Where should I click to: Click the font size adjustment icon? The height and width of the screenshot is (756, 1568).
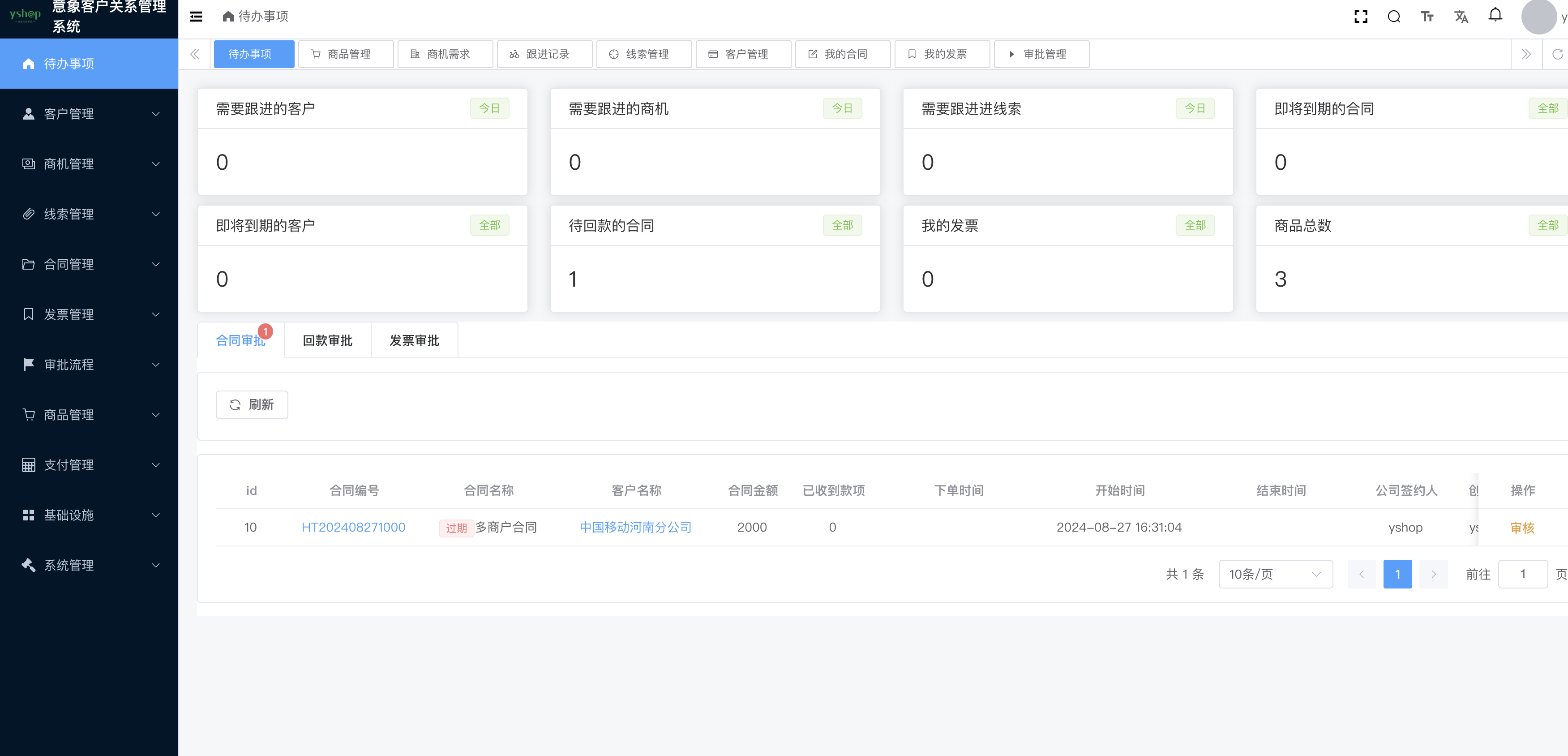coord(1427,17)
